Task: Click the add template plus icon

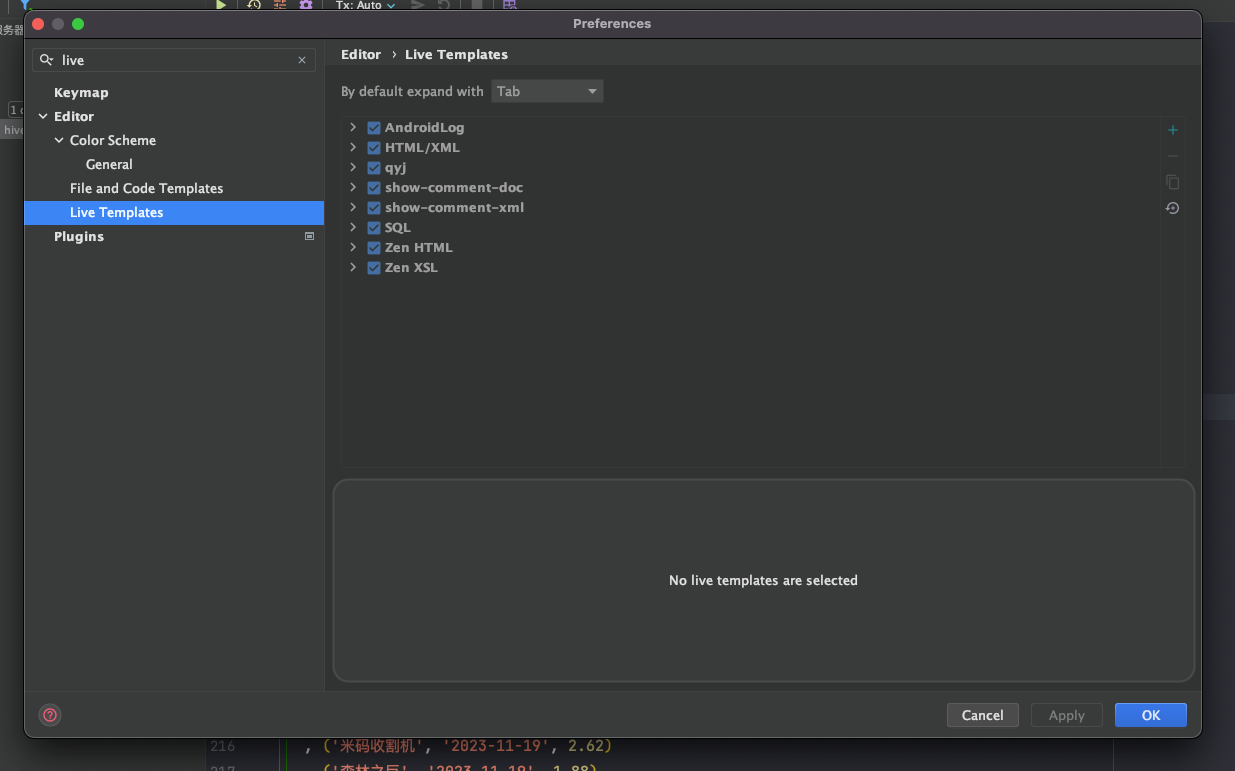Action: point(1173,130)
